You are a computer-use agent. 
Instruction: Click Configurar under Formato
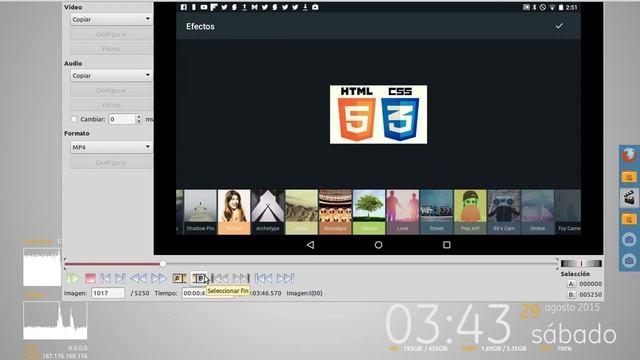(111, 162)
